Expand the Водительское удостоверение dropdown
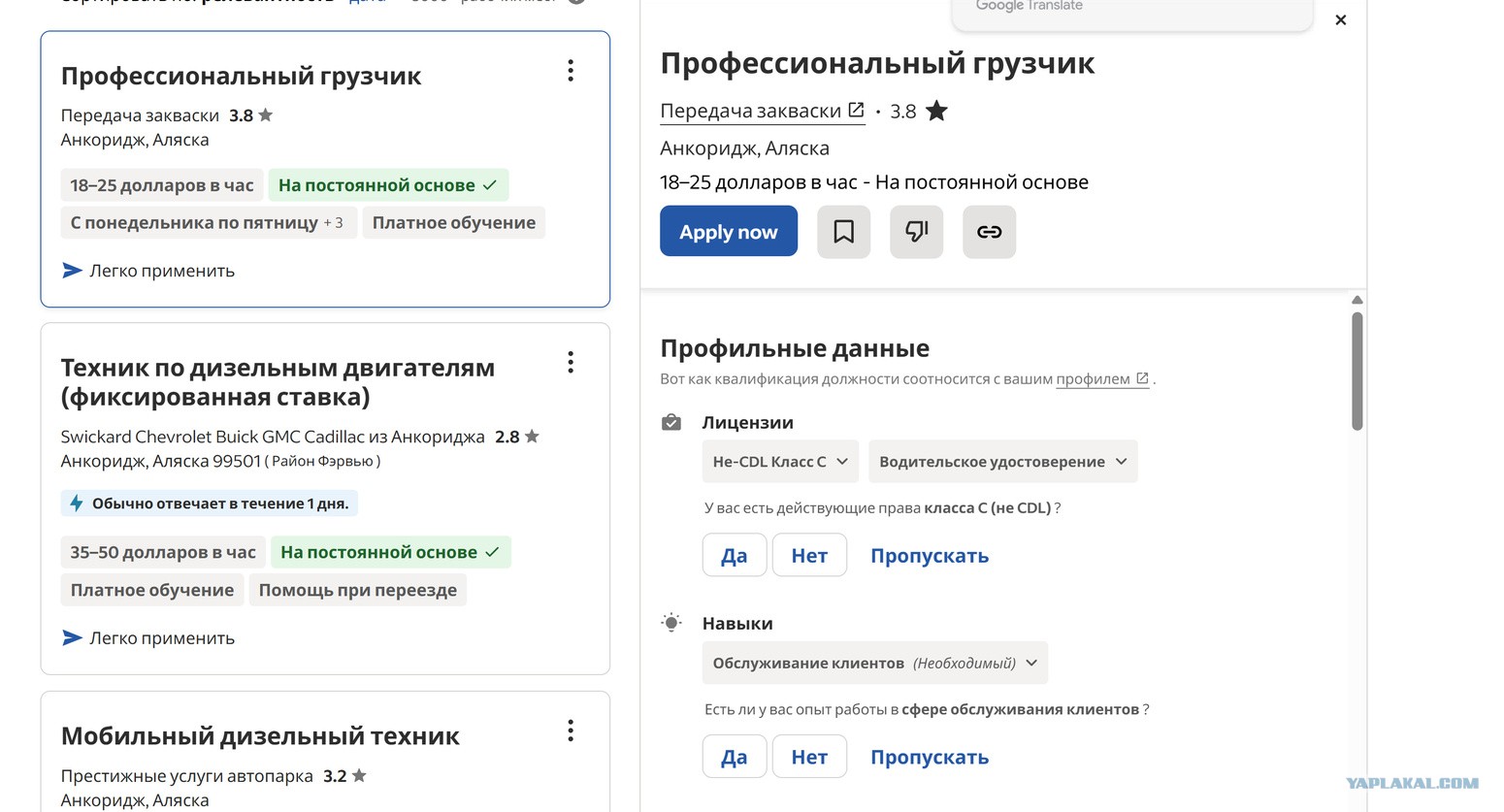This screenshot has height=812, width=1504. (x=1003, y=462)
